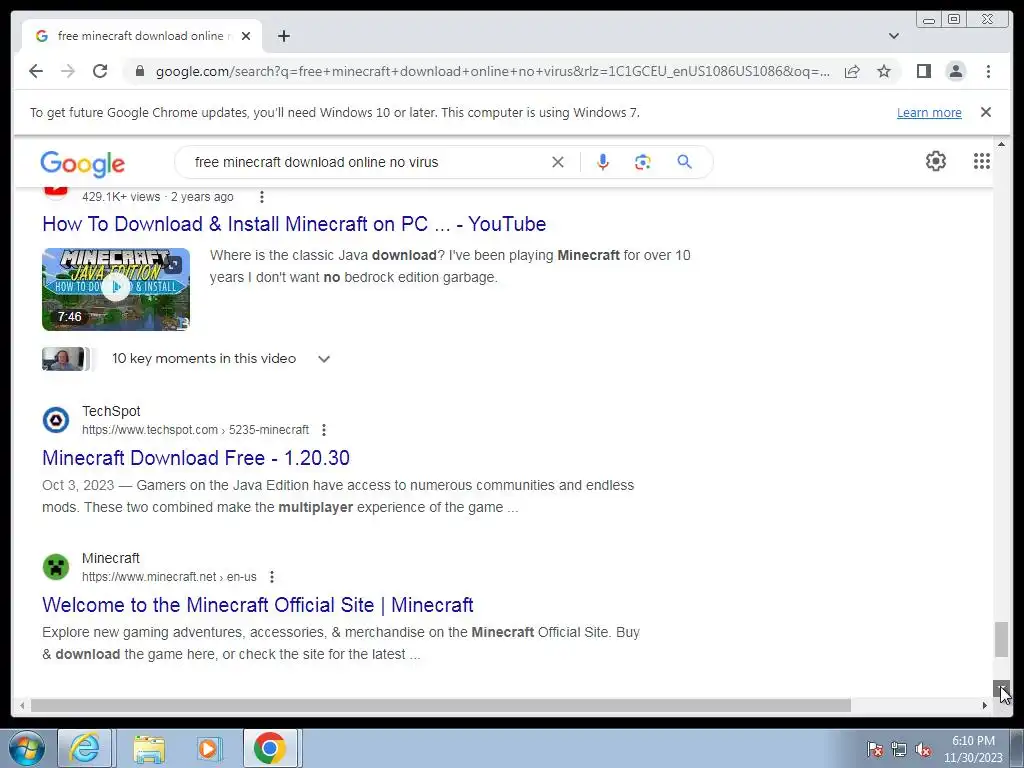Open the Windows Start menu
Screen dimensions: 1024x768
(x=27, y=748)
